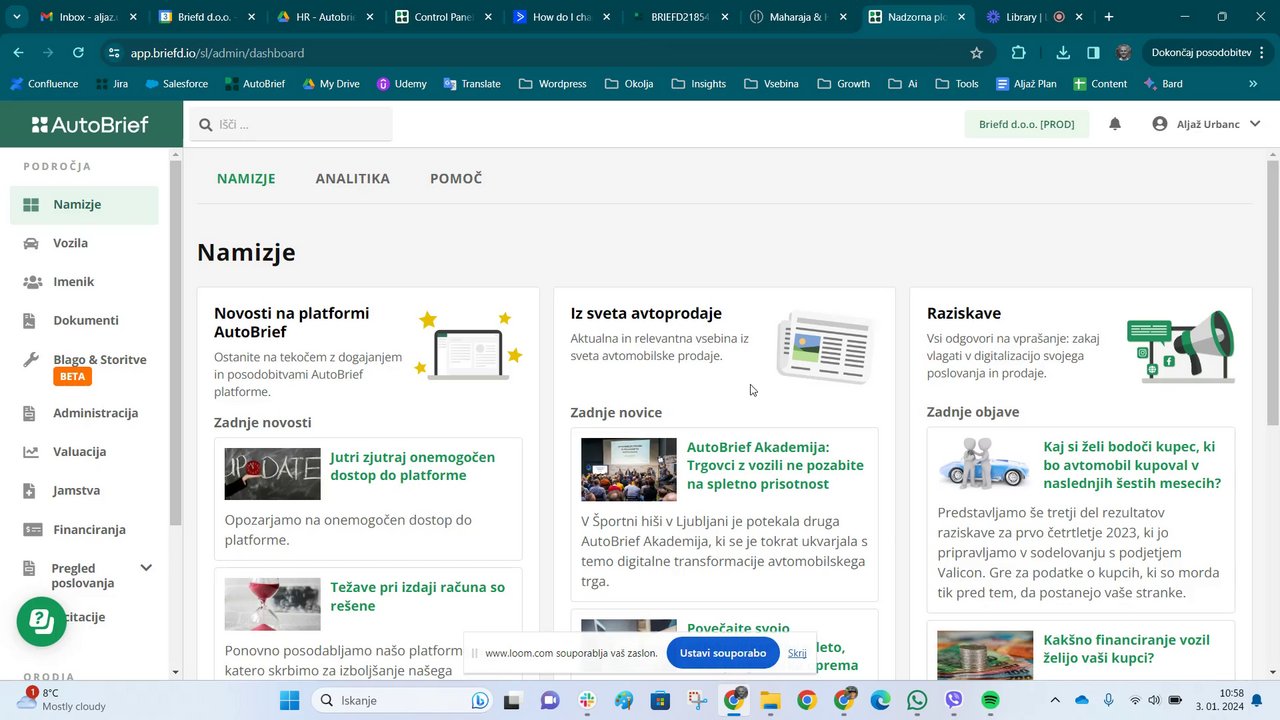This screenshot has height=720, width=1280.
Task: Open WhatsApp from the taskbar
Action: (917, 701)
